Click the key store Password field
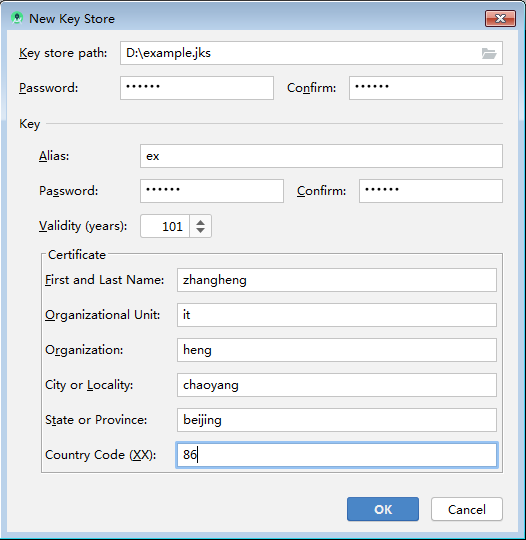The height and width of the screenshot is (540, 526). click(197, 88)
